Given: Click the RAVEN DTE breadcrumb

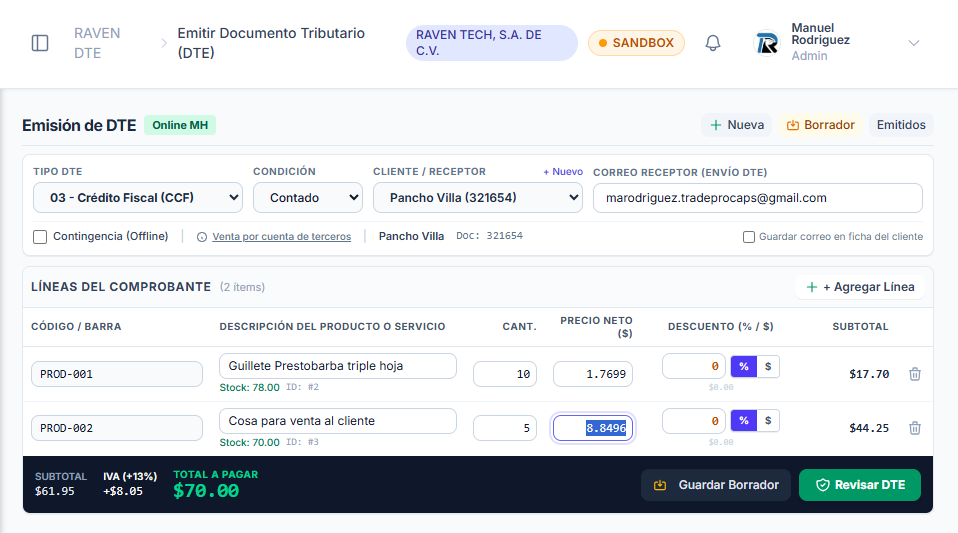Looking at the screenshot, I should 97,43.
